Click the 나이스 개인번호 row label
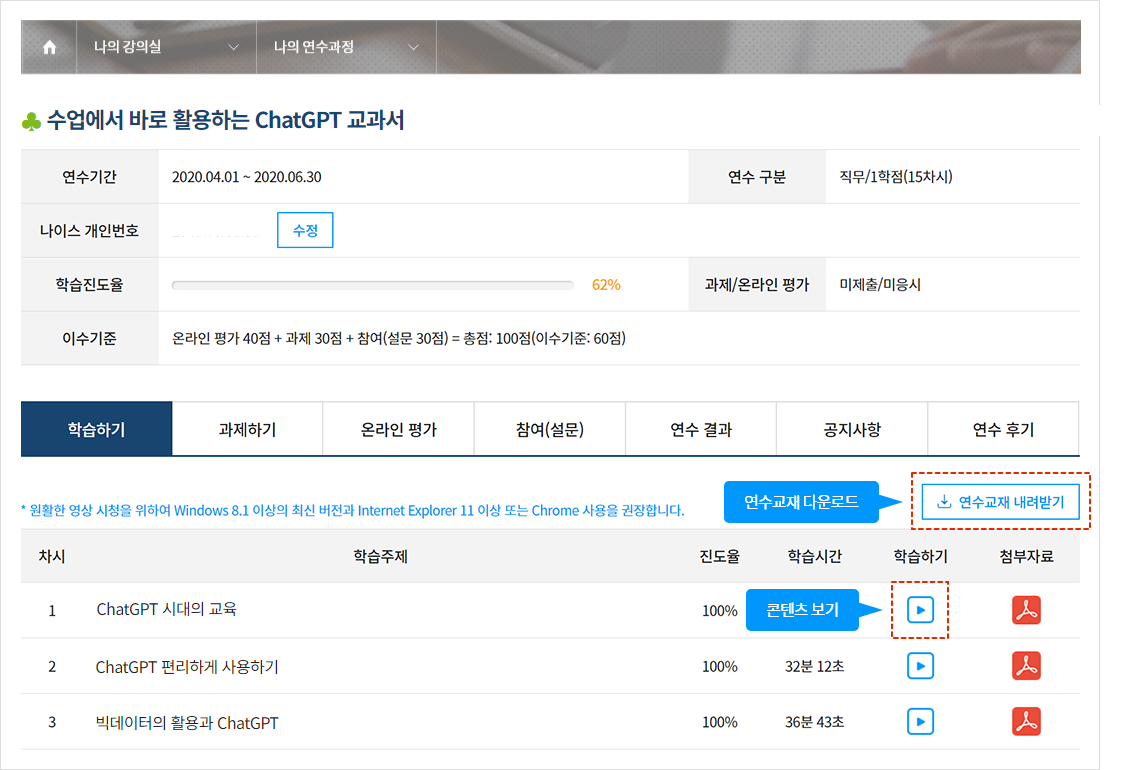Image resolution: width=1134 pixels, height=770 pixels. (x=89, y=231)
